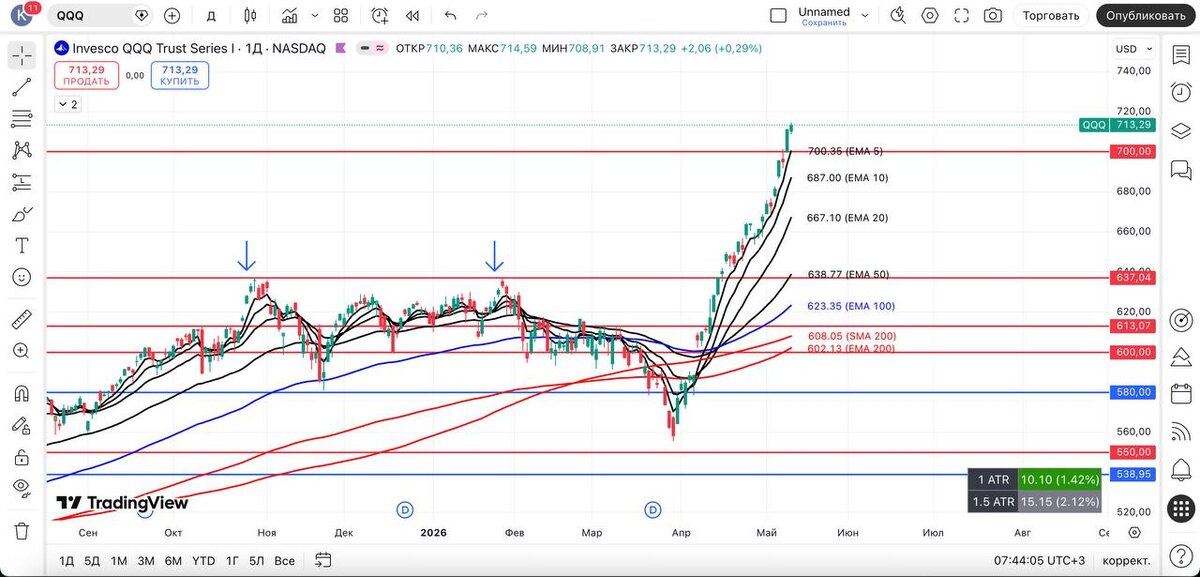This screenshot has width=1200, height=577.
Task: Select the text annotation tool
Action: (x=21, y=245)
